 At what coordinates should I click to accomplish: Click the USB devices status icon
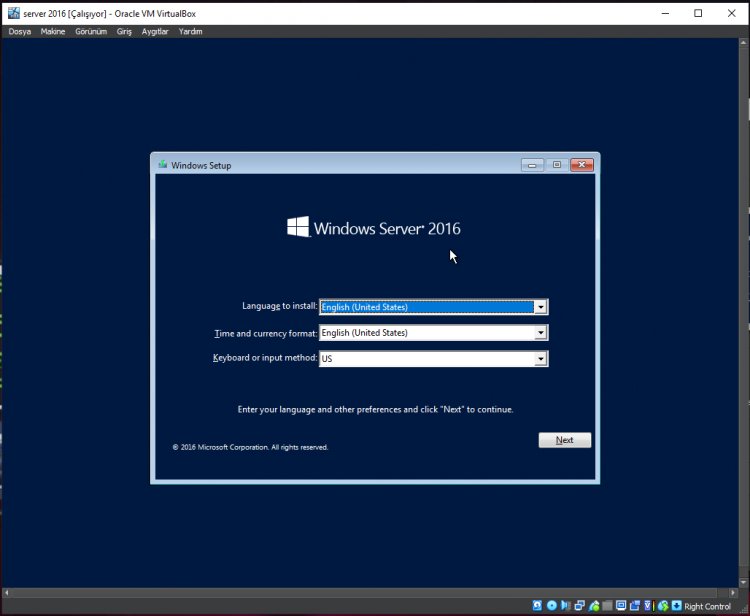[x=594, y=606]
